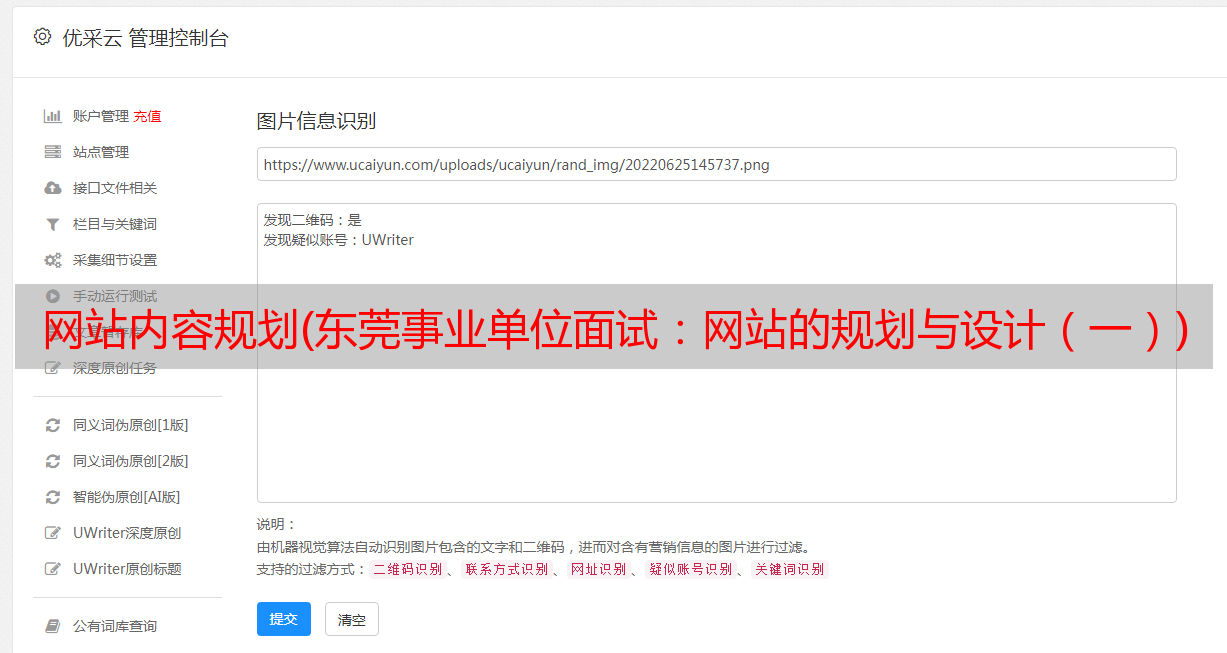Click the filter icon beside 栏目与关键词
This screenshot has height=653, width=1227.
[53, 224]
